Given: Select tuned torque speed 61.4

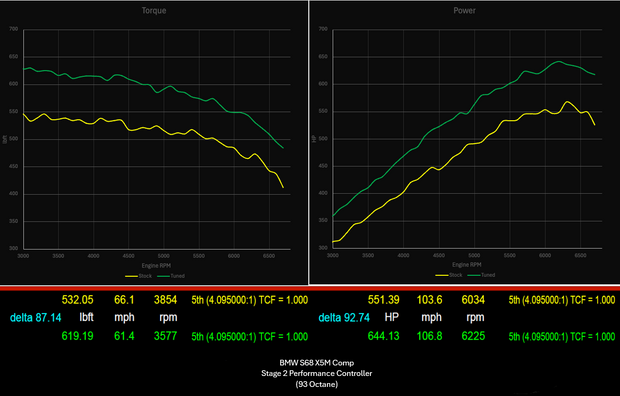Looking at the screenshot, I should 124,336.
